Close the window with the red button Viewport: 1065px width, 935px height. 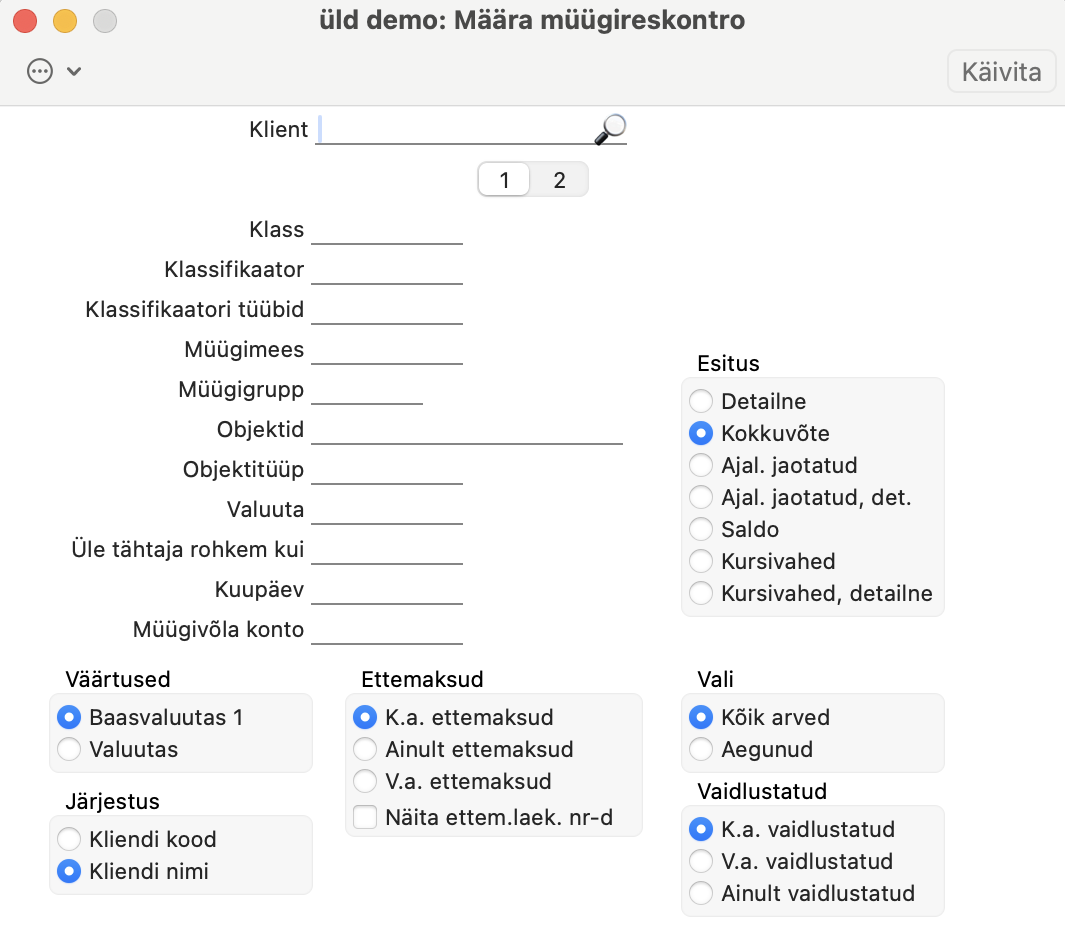[x=25, y=21]
